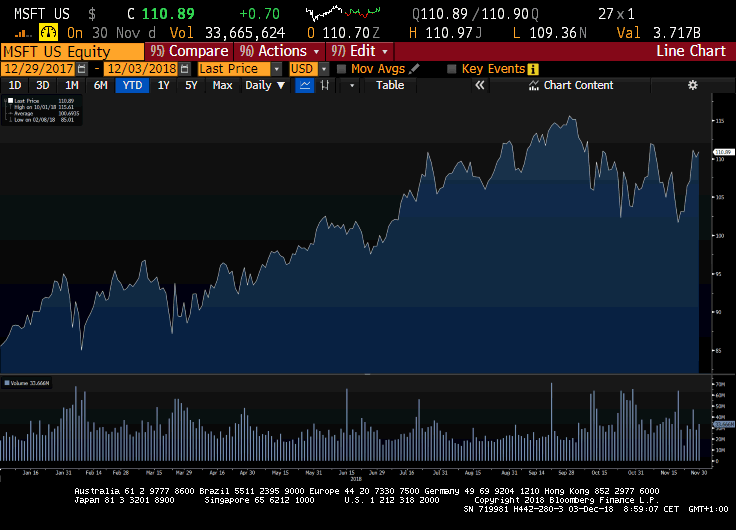Select the 6M range tab
Image resolution: width=736 pixels, height=530 pixels.
point(100,85)
